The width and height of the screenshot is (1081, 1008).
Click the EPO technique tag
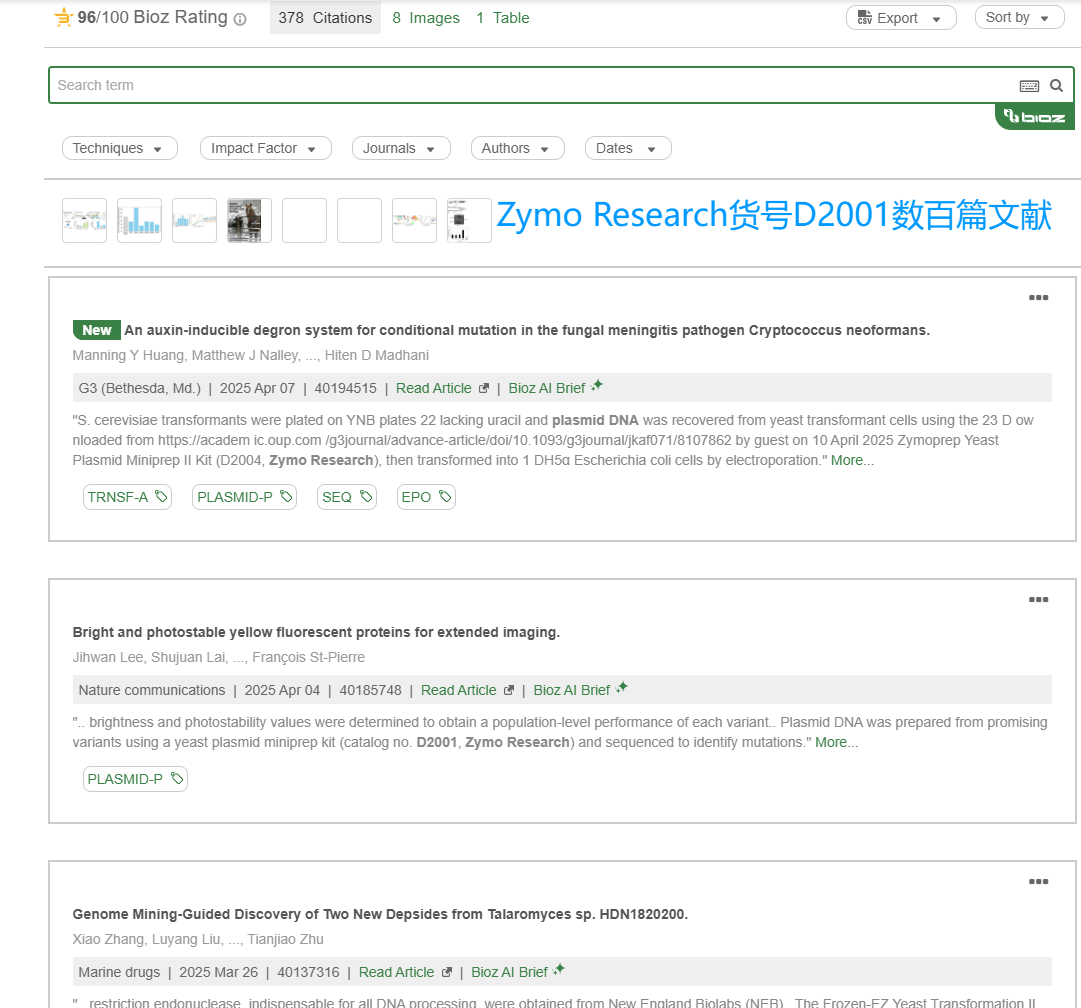(x=426, y=497)
